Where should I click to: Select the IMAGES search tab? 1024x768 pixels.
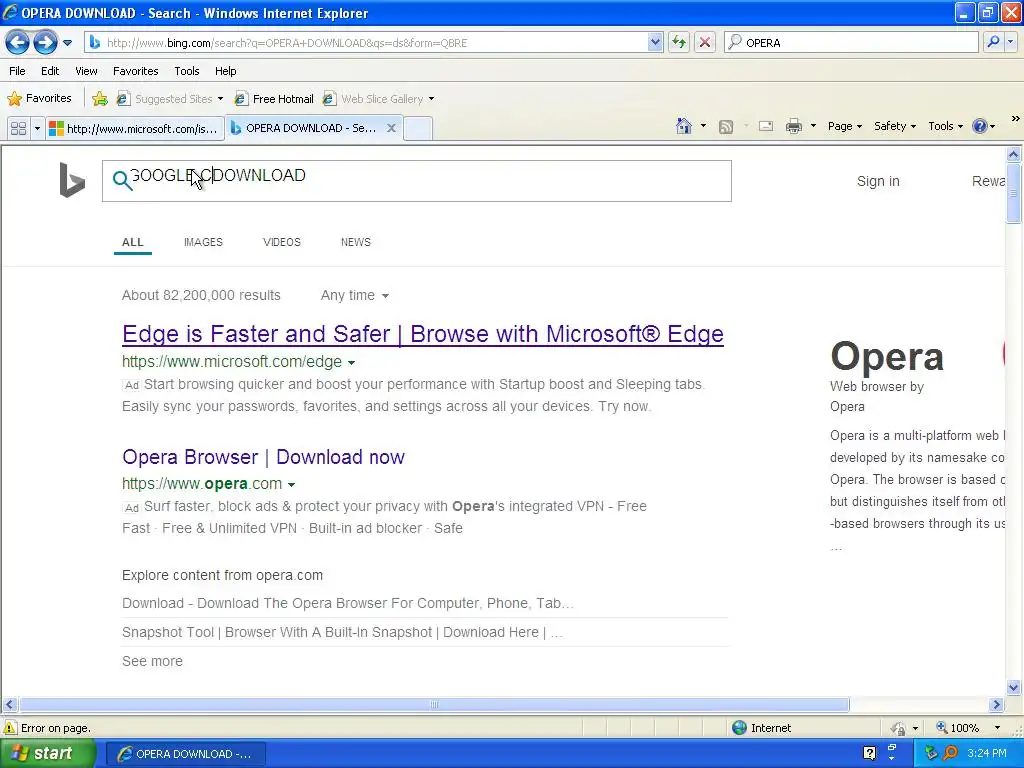(203, 242)
